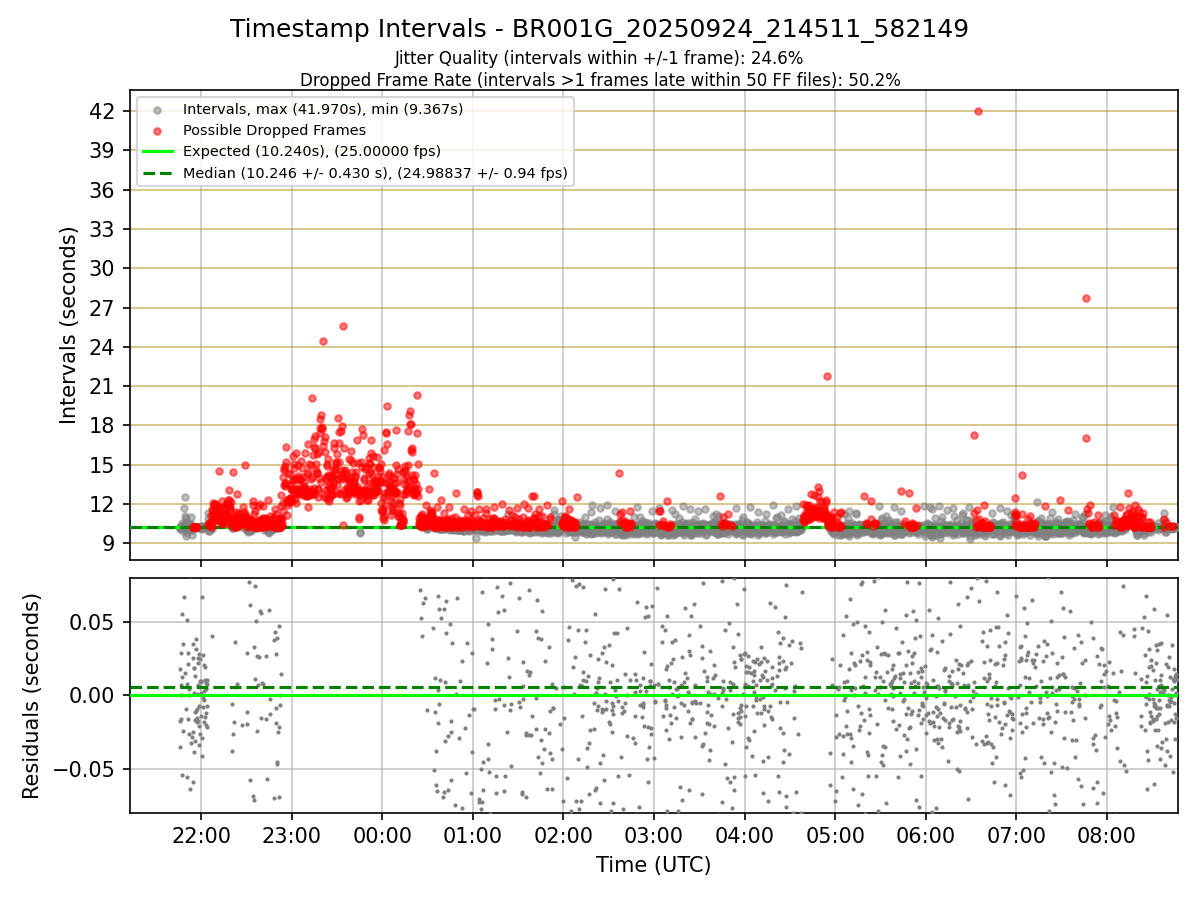
Task: Click the y-axis tick label '42'
Action: click(104, 111)
